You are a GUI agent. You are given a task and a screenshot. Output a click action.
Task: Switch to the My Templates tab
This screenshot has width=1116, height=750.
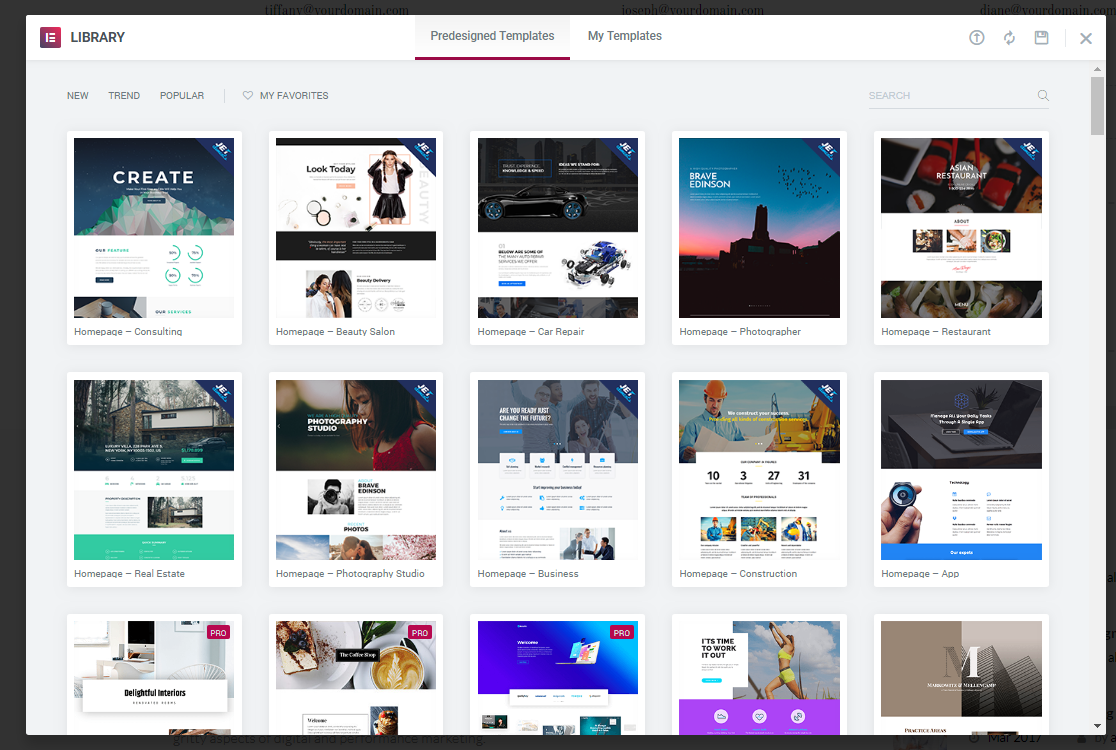pyautogui.click(x=624, y=36)
